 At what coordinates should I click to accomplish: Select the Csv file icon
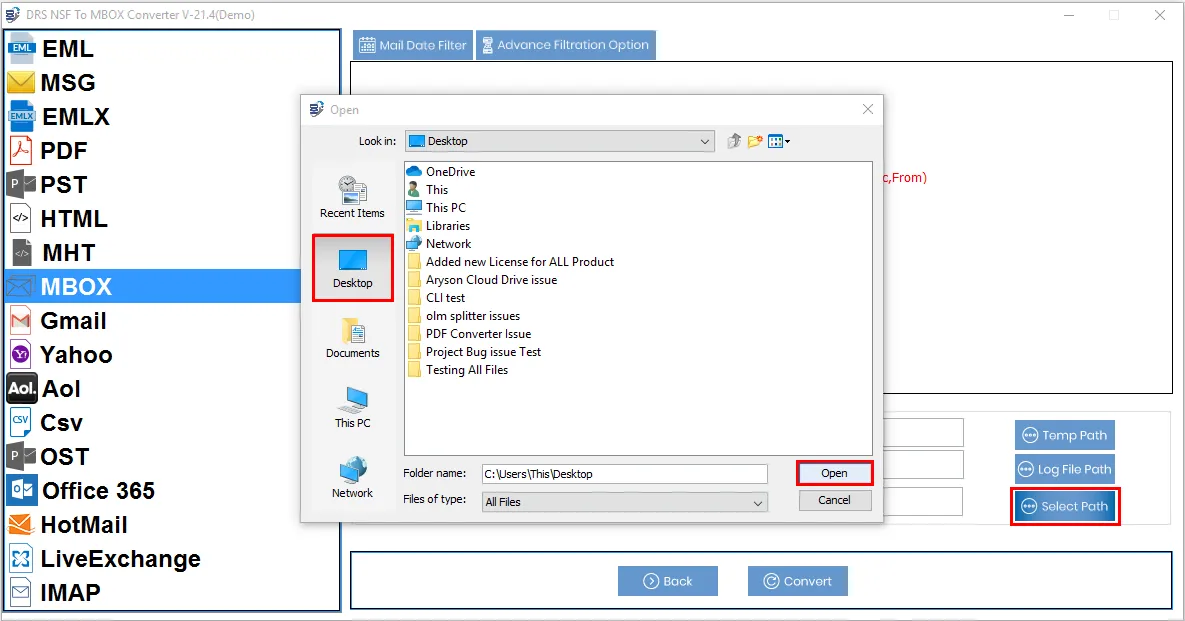[x=21, y=422]
